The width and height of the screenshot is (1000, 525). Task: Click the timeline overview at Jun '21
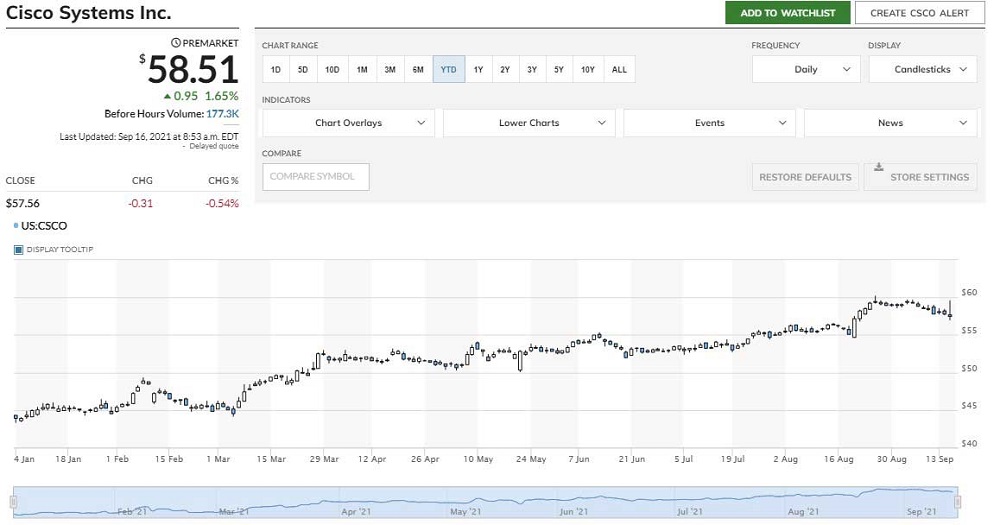coord(573,511)
